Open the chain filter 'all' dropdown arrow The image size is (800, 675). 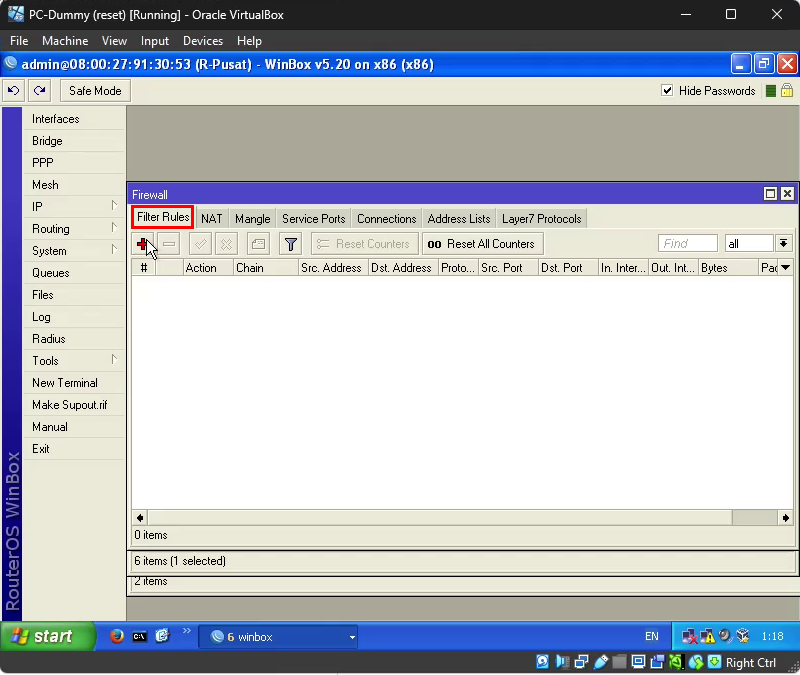[783, 243]
